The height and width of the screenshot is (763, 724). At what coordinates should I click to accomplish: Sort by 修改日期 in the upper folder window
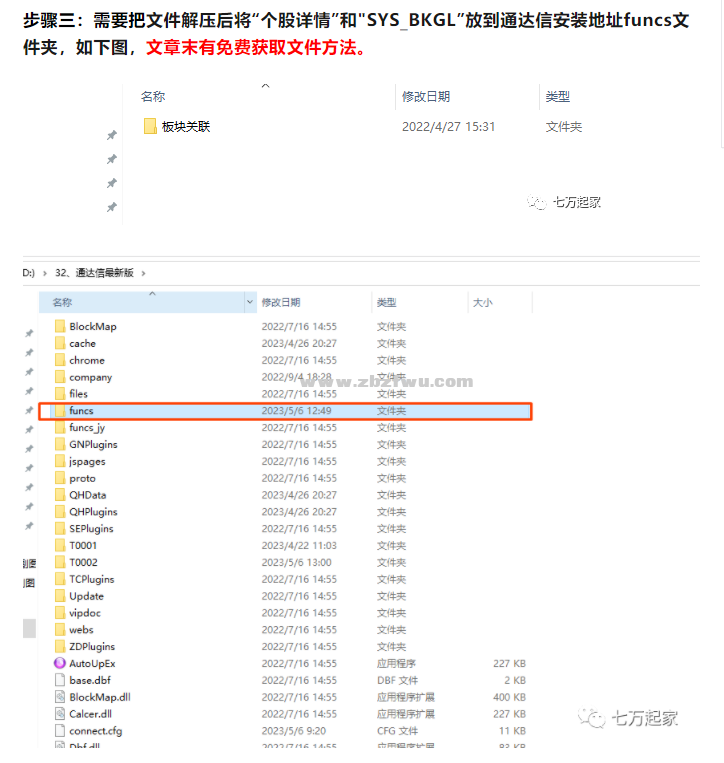tap(426, 96)
